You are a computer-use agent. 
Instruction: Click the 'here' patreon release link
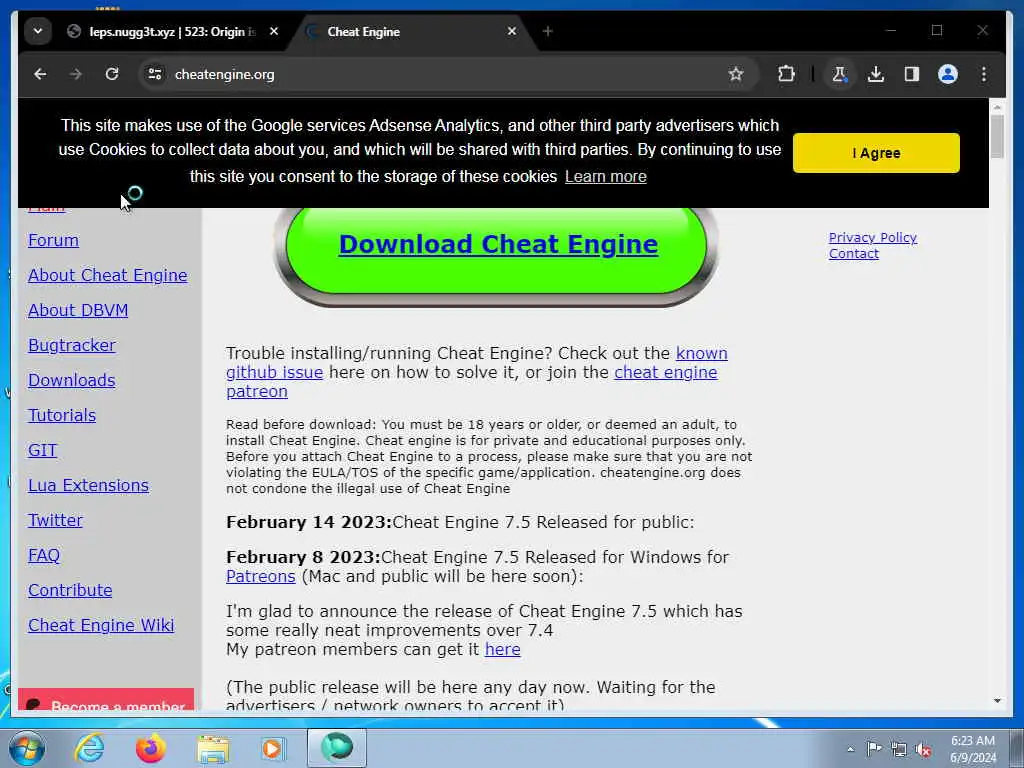click(x=502, y=650)
